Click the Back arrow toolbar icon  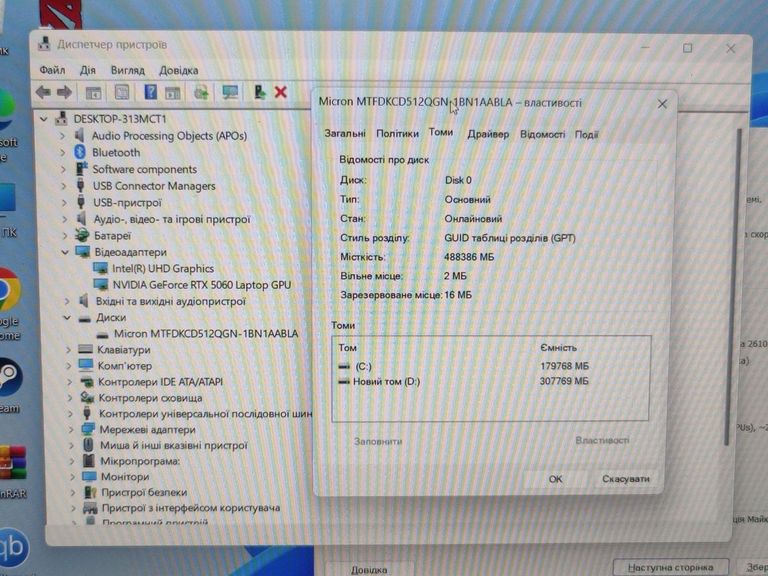[44, 92]
